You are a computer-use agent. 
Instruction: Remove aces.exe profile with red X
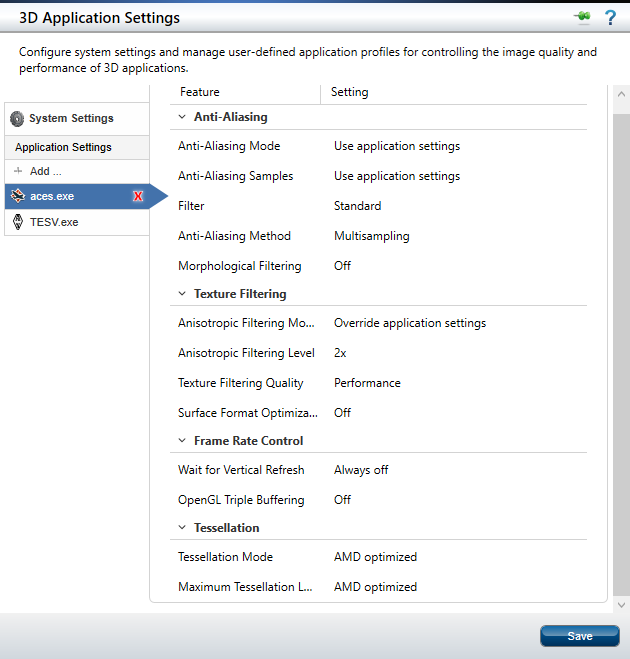tap(138, 197)
